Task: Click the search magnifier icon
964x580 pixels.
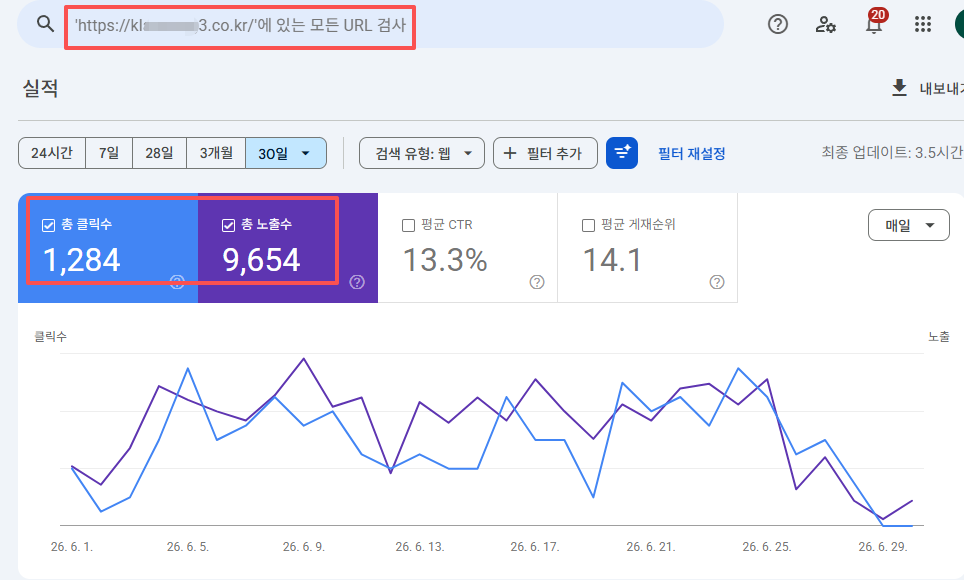Action: click(45, 24)
